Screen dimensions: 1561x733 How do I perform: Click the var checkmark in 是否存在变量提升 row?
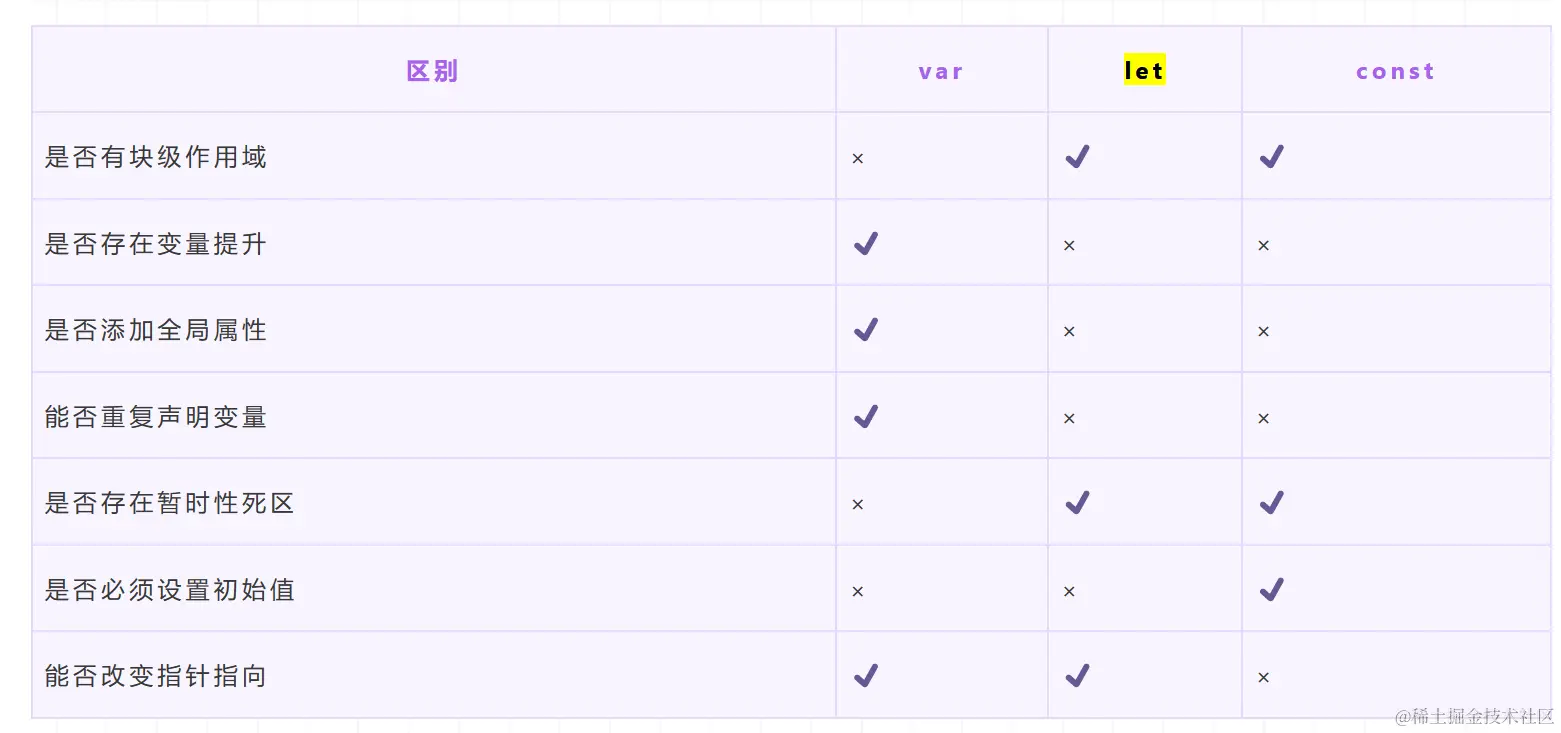point(865,244)
